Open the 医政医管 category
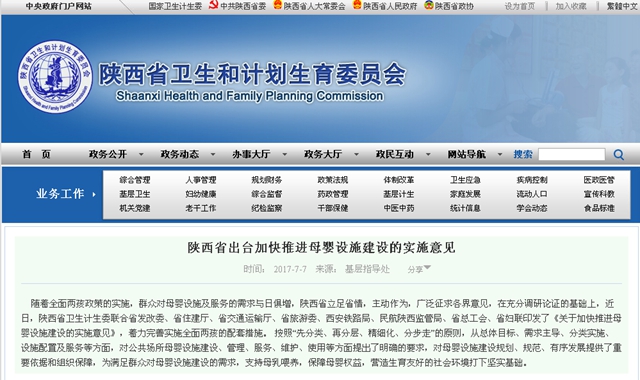The width and height of the screenshot is (640, 380). [x=599, y=180]
